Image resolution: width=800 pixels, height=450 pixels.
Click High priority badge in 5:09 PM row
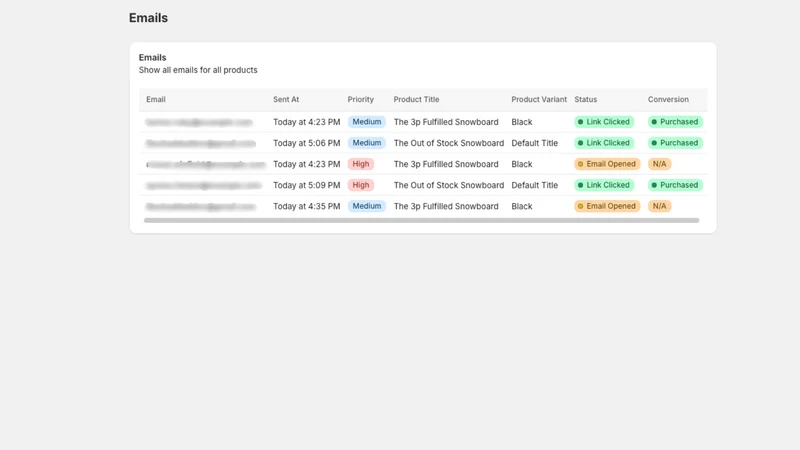click(x=361, y=185)
